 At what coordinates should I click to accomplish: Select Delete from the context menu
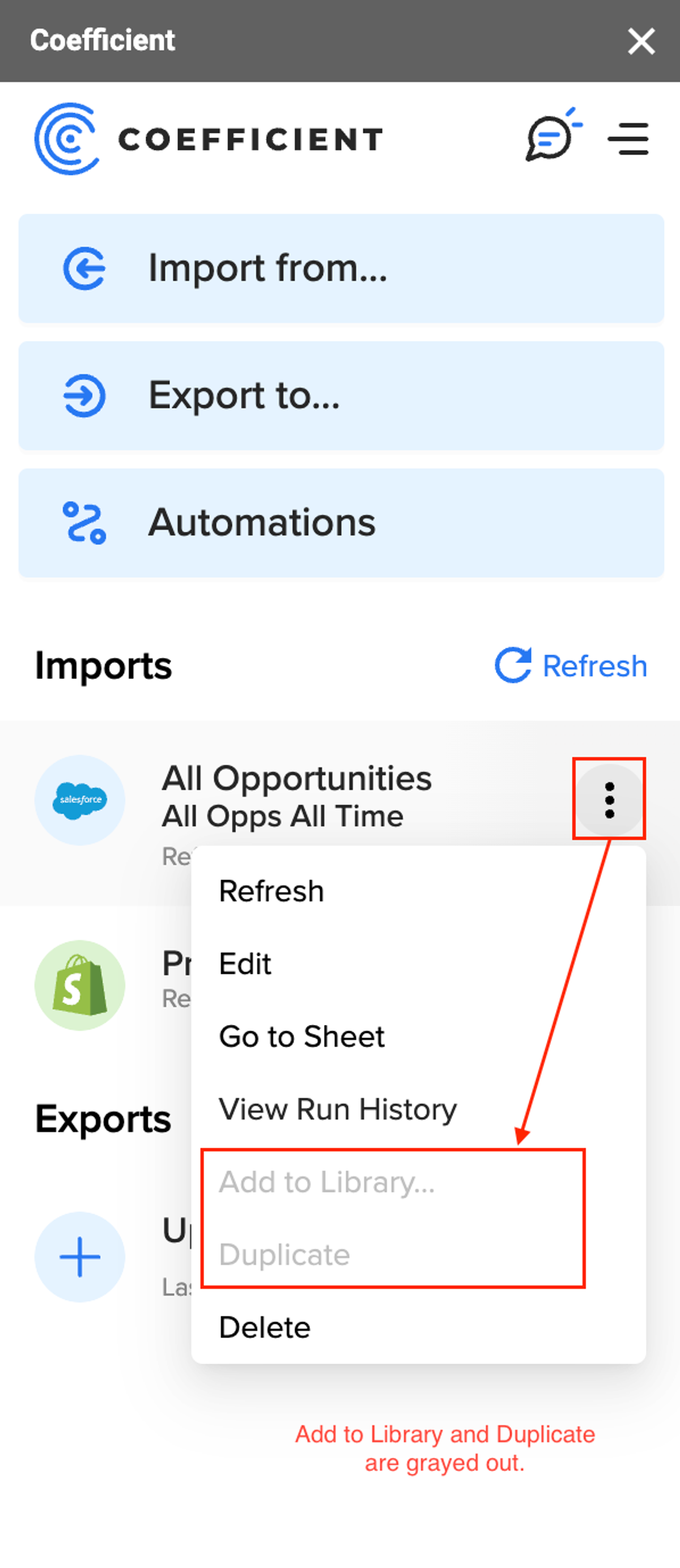(x=419, y=1327)
